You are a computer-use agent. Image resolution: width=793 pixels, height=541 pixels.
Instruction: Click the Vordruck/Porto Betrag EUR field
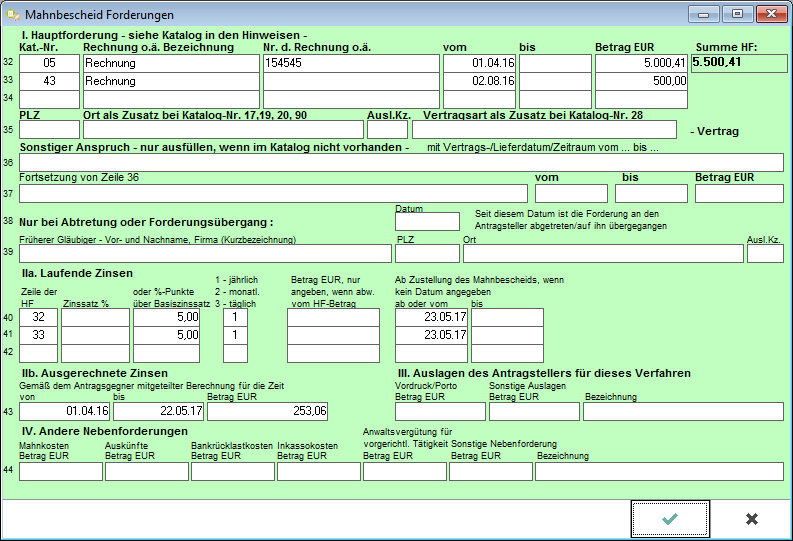tap(440, 412)
